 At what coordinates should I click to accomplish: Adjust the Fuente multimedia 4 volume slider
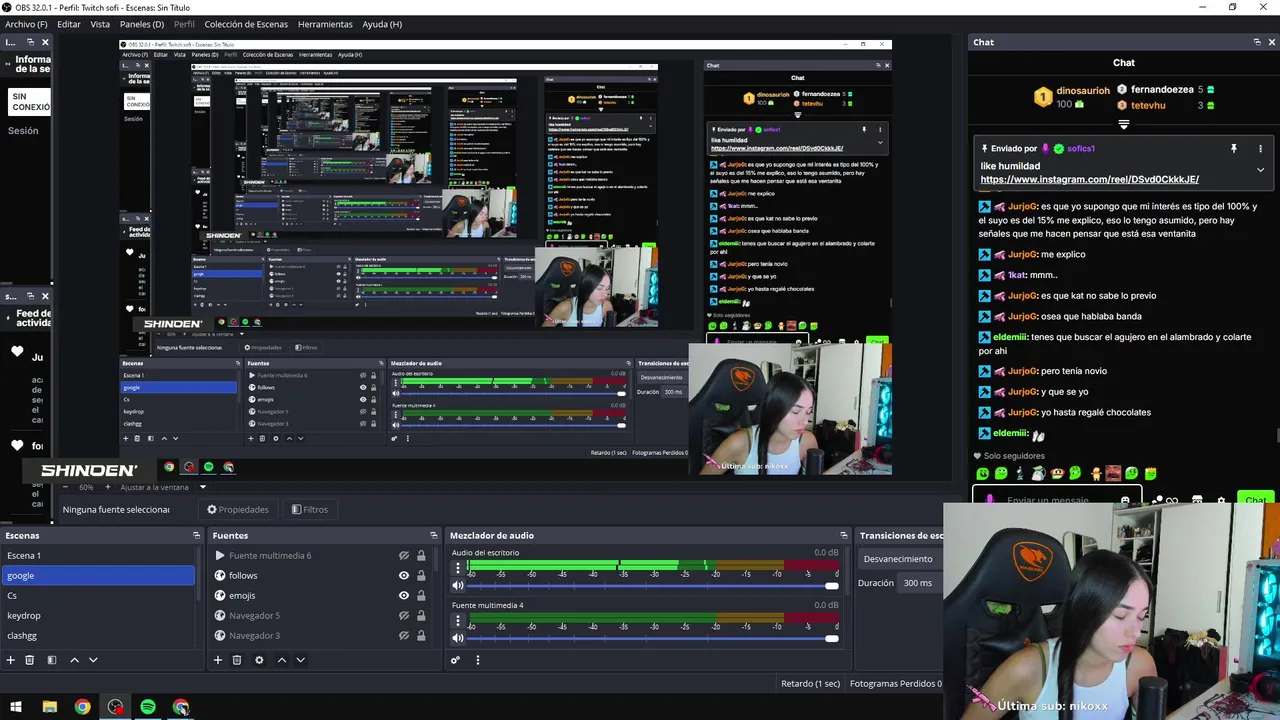(653, 638)
